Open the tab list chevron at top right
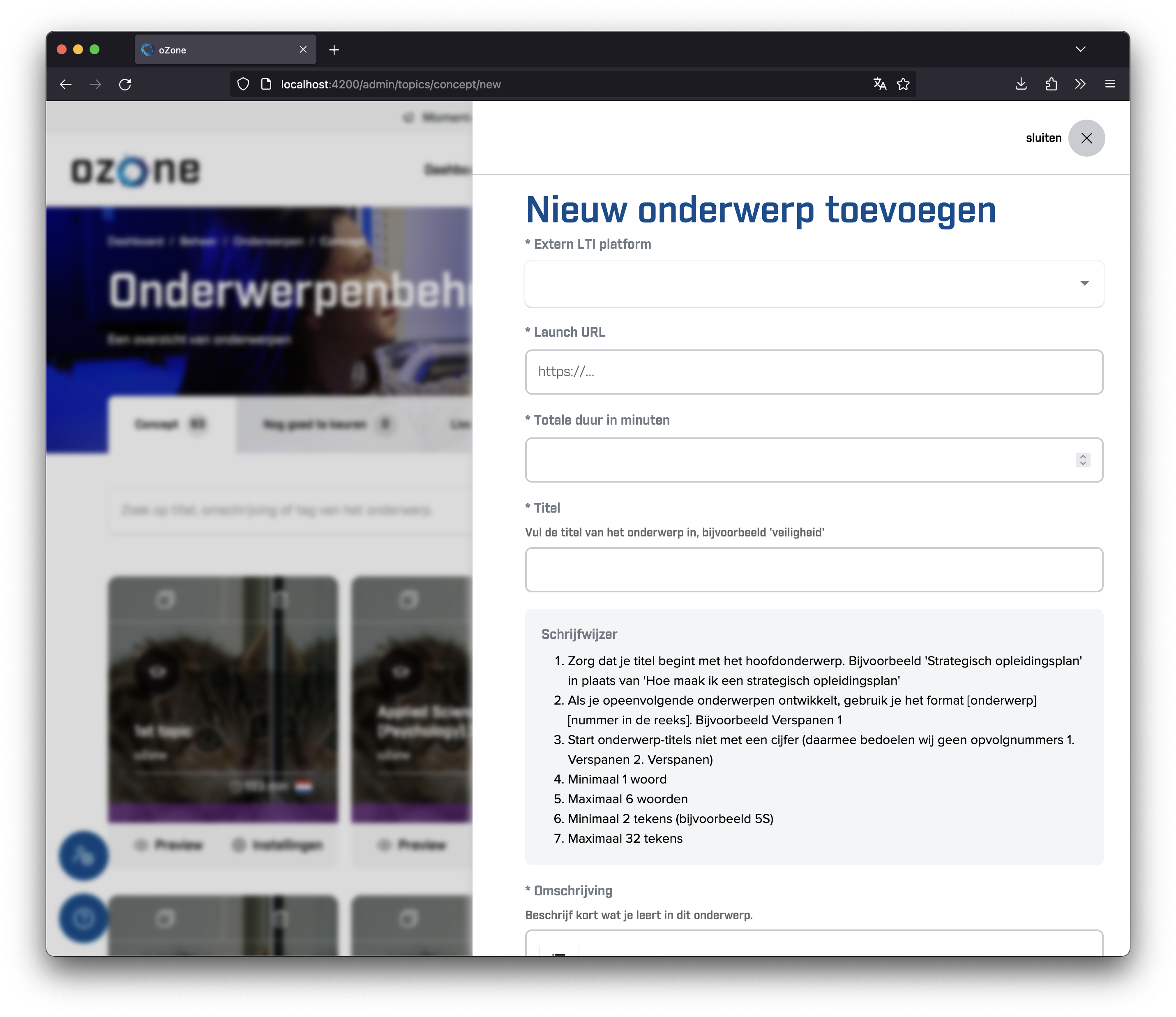This screenshot has height=1017, width=1176. coord(1081,49)
